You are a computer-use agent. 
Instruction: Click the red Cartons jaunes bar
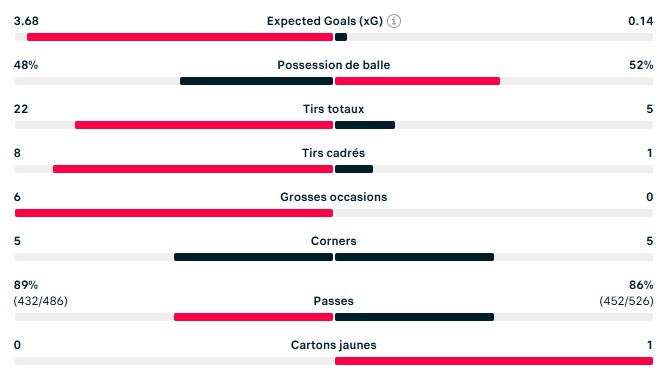click(x=494, y=361)
